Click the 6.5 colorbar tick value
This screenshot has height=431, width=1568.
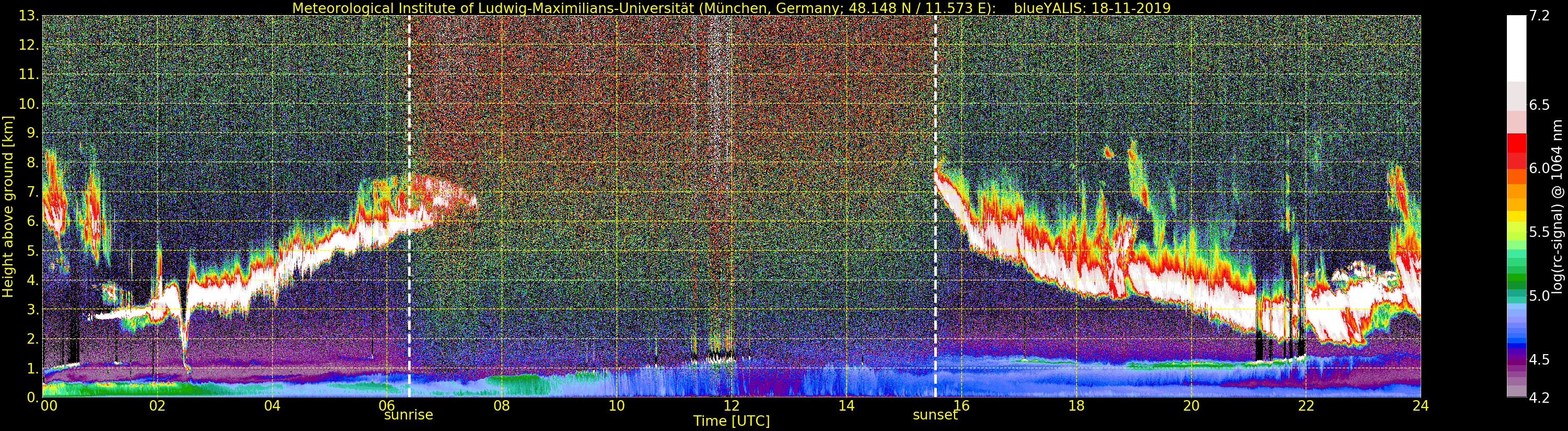click(1539, 105)
